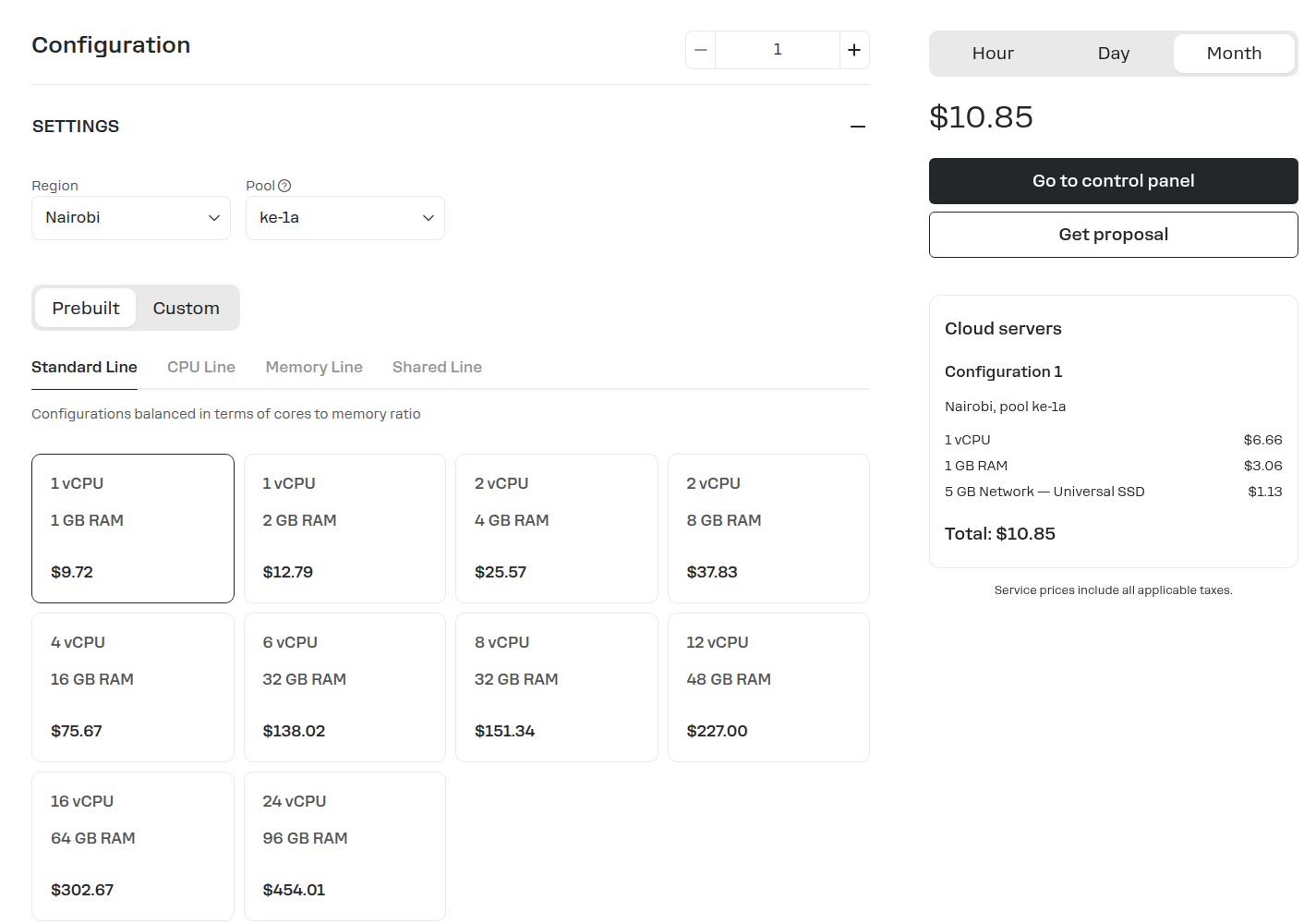The height and width of the screenshot is (924, 1316).
Task: Switch to the Memory Line tab
Action: (314, 368)
